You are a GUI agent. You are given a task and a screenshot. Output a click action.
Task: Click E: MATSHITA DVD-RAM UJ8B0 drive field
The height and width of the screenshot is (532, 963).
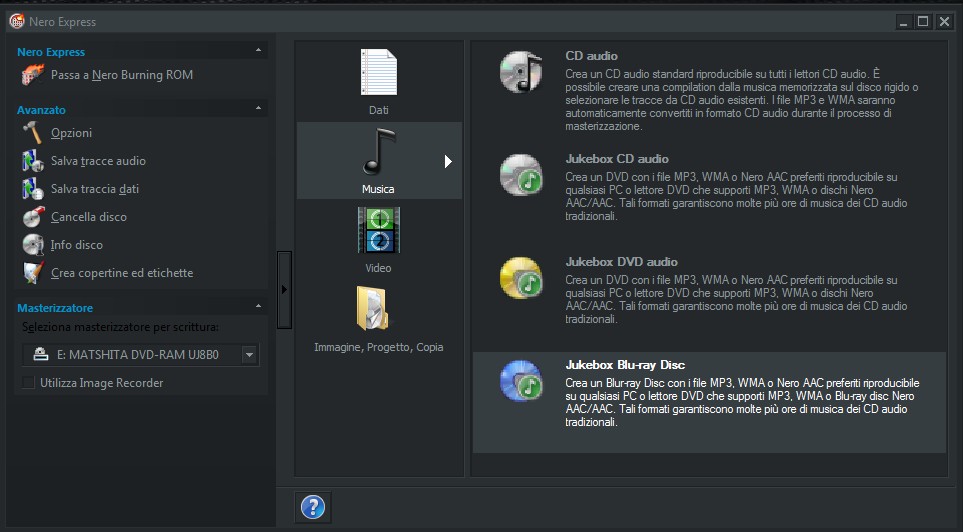[141, 354]
